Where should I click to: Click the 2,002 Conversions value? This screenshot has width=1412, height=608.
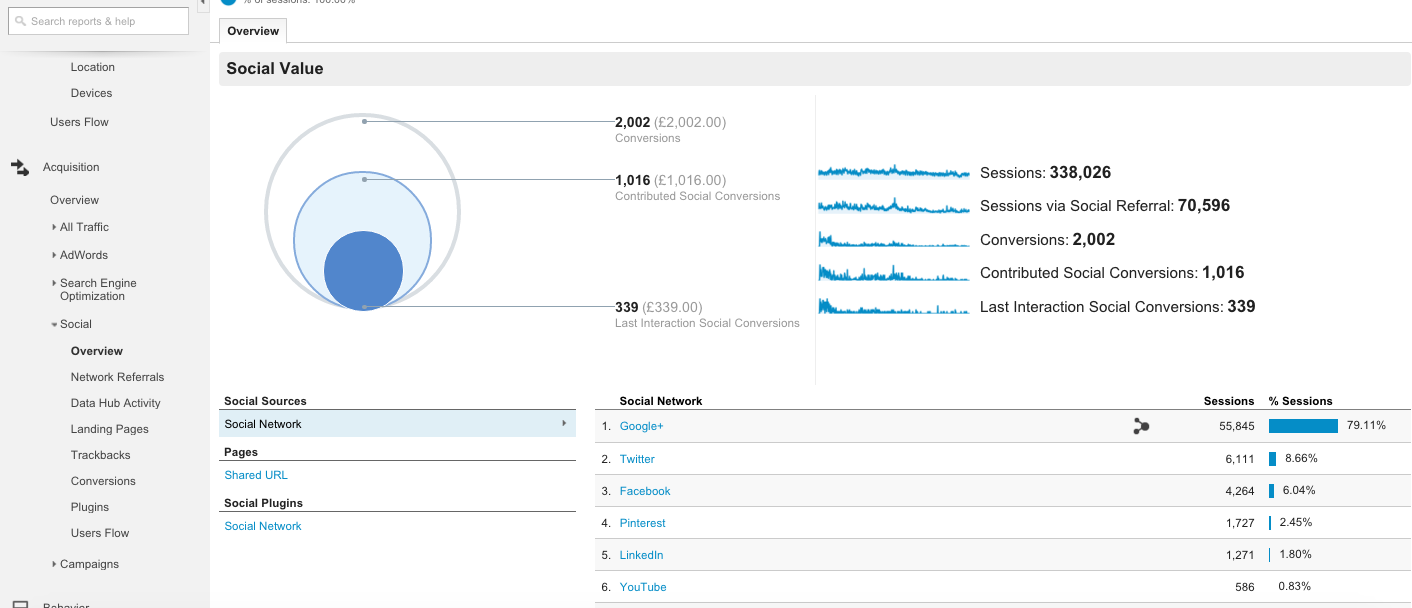(632, 122)
